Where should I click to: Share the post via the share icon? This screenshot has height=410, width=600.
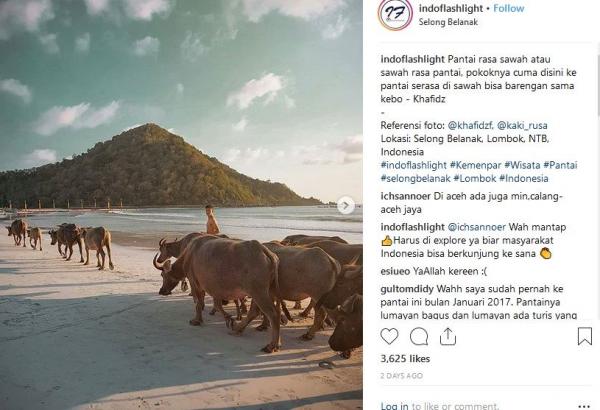(x=448, y=337)
